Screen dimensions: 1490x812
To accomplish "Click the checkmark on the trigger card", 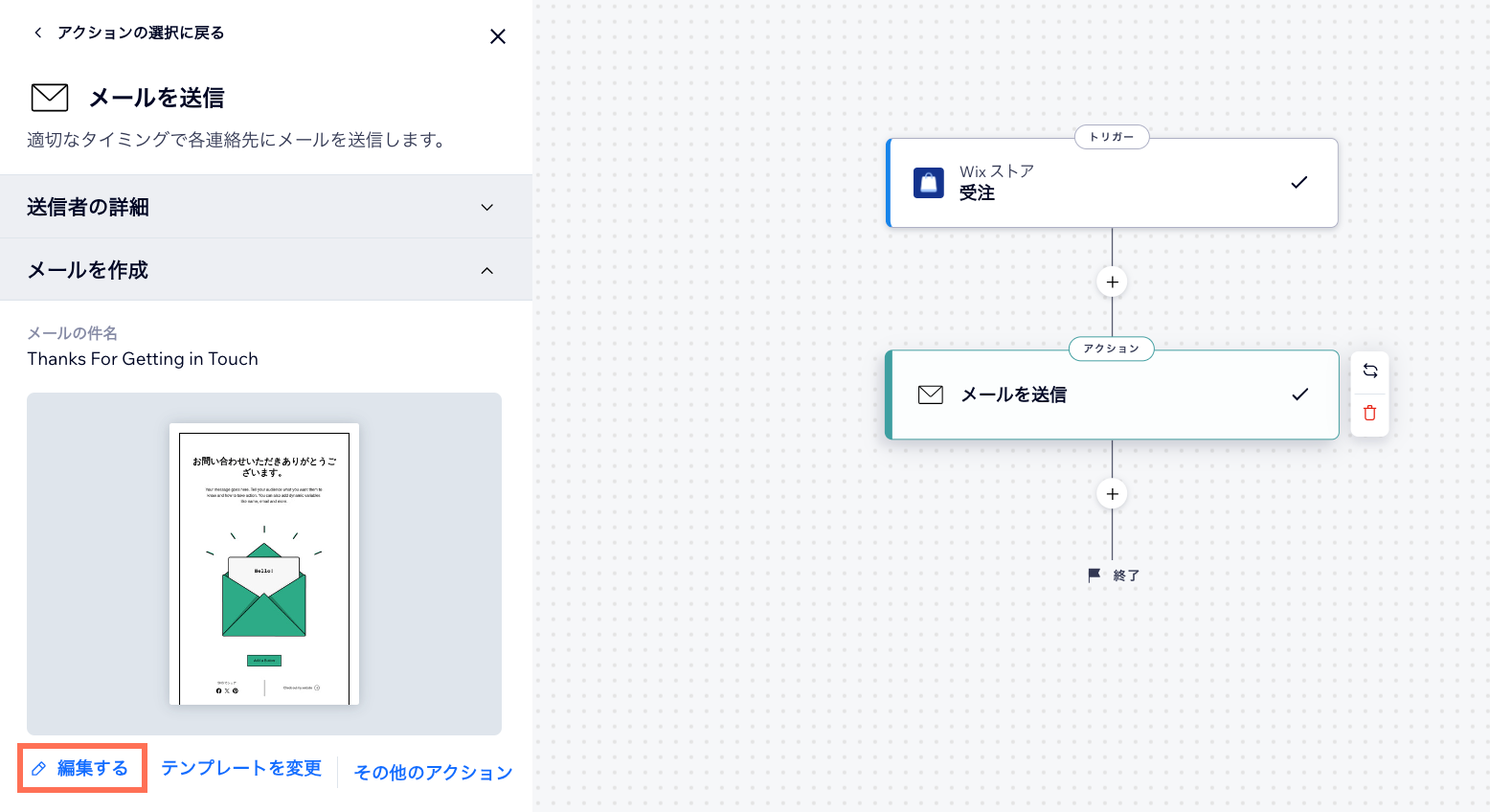I will (1298, 183).
